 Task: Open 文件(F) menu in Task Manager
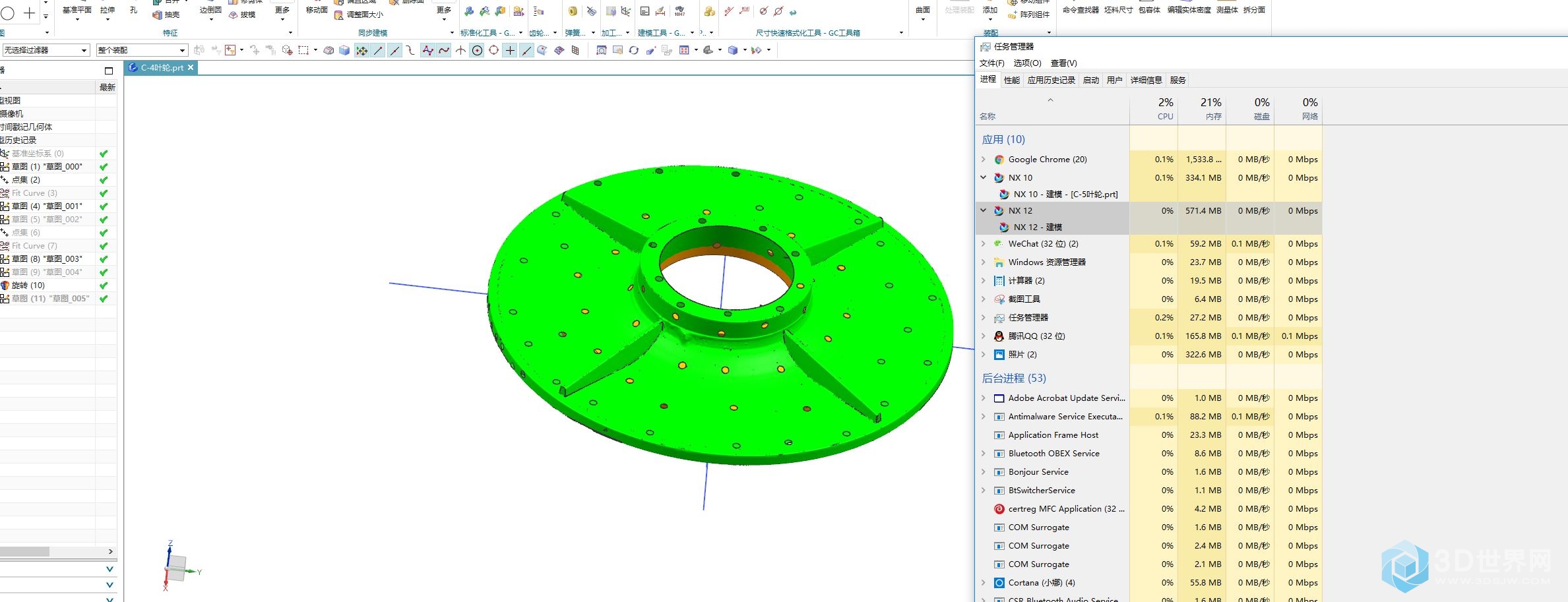coord(991,63)
